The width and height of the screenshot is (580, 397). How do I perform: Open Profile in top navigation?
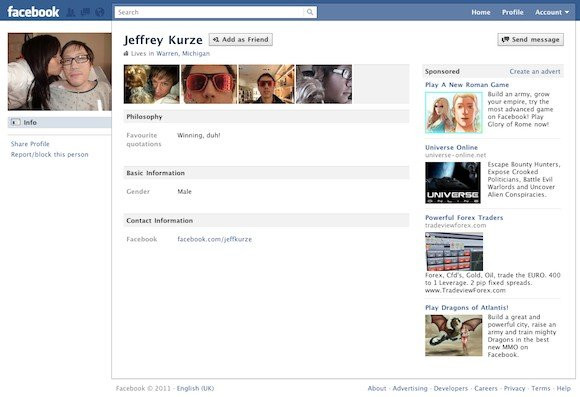pos(512,12)
